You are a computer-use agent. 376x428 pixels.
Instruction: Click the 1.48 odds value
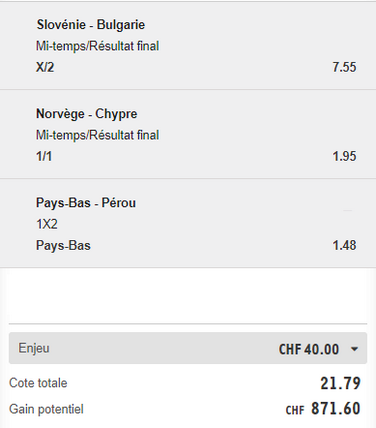[344, 245]
